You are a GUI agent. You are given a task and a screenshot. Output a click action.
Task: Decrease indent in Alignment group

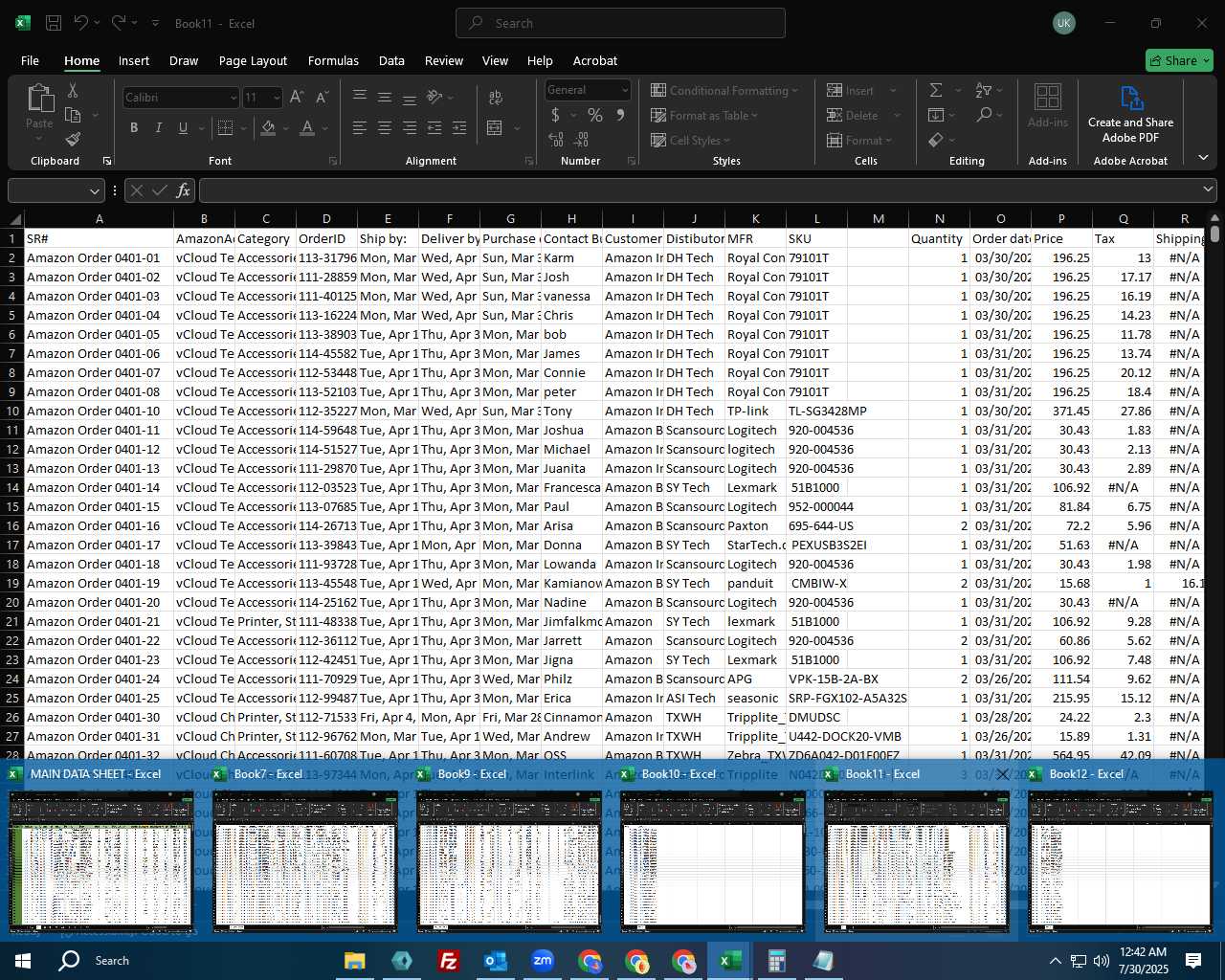click(434, 127)
